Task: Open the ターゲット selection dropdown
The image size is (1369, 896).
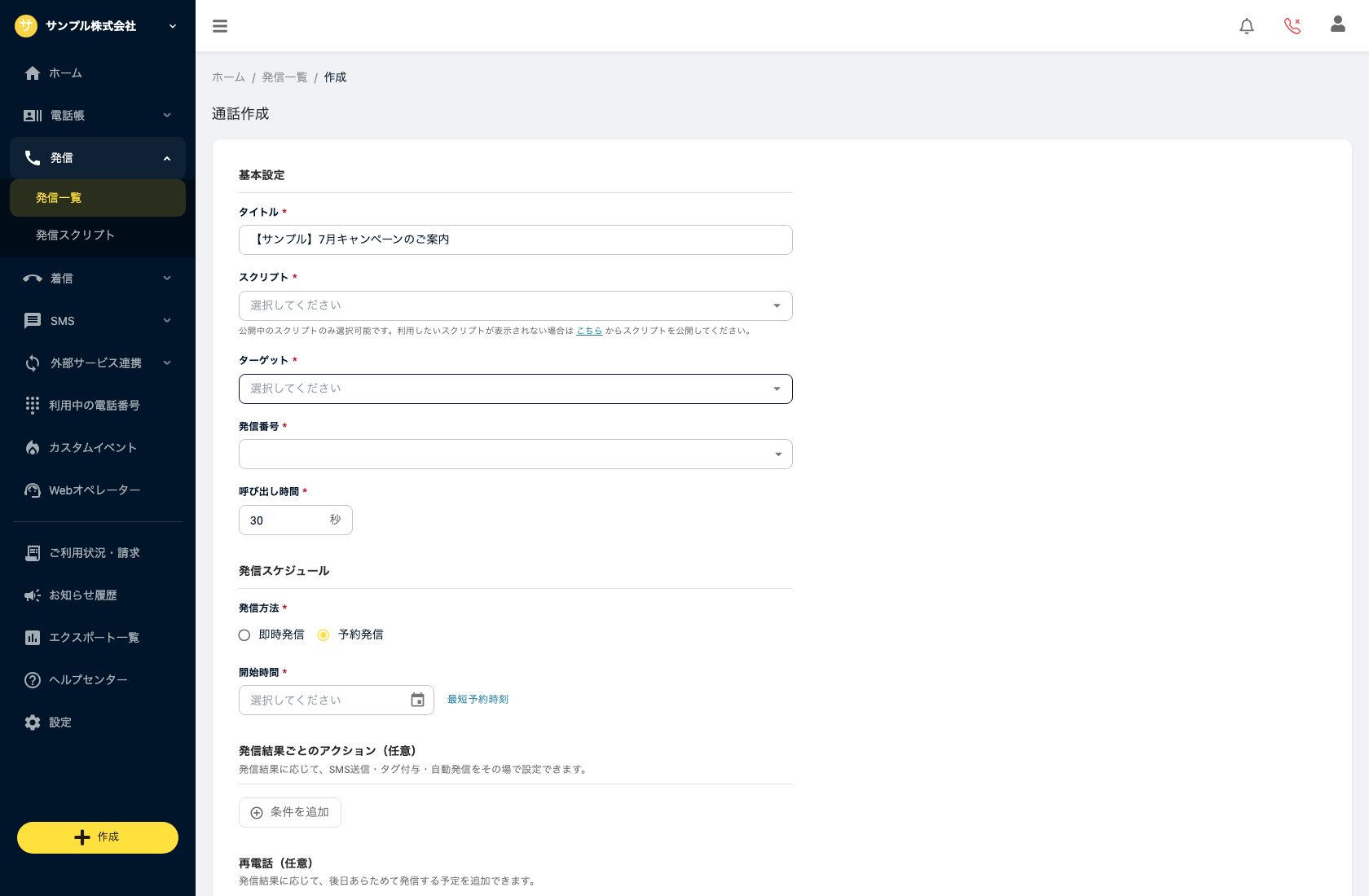Action: click(x=516, y=389)
